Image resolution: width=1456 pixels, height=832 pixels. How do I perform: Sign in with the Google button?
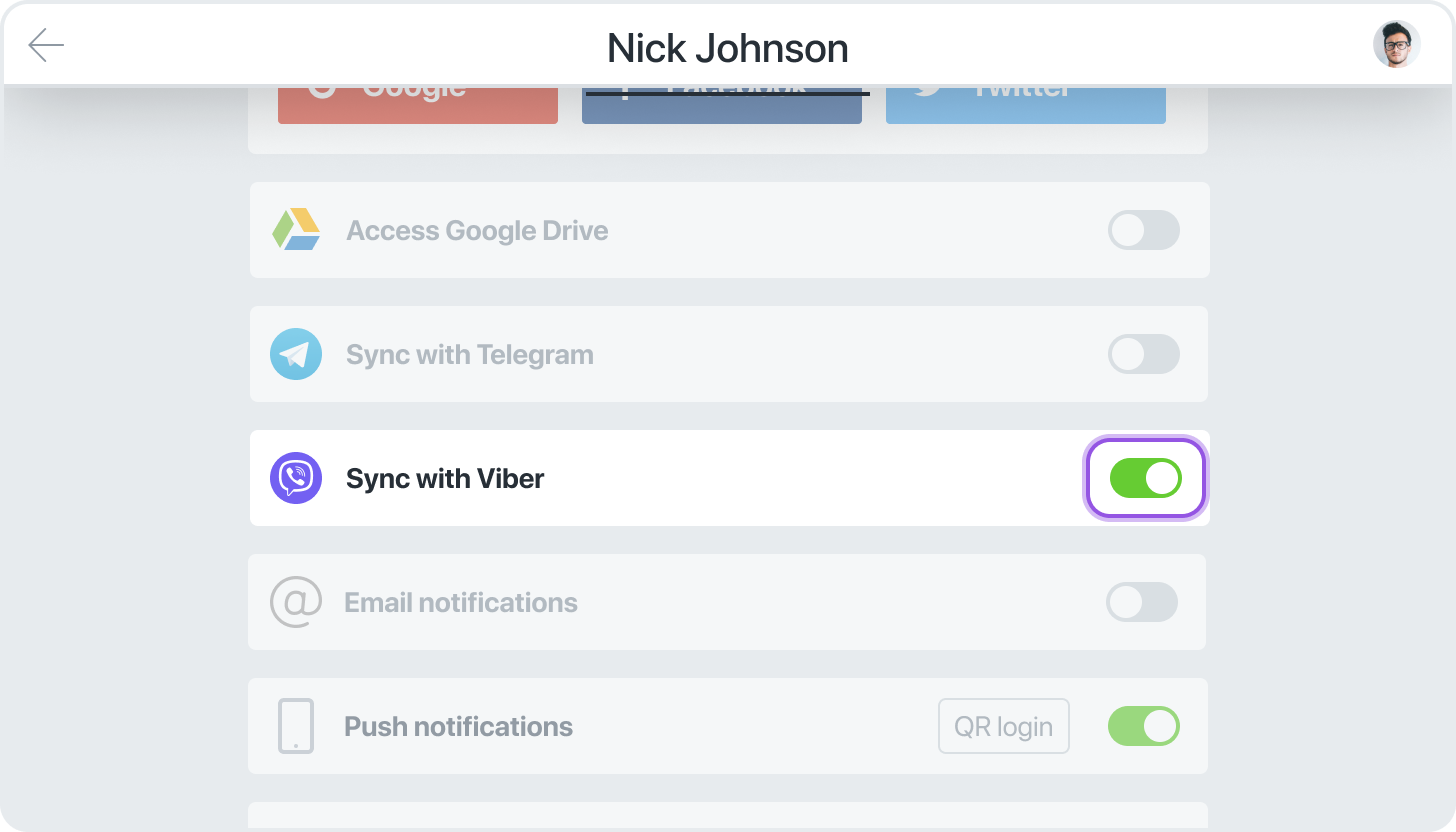click(418, 95)
